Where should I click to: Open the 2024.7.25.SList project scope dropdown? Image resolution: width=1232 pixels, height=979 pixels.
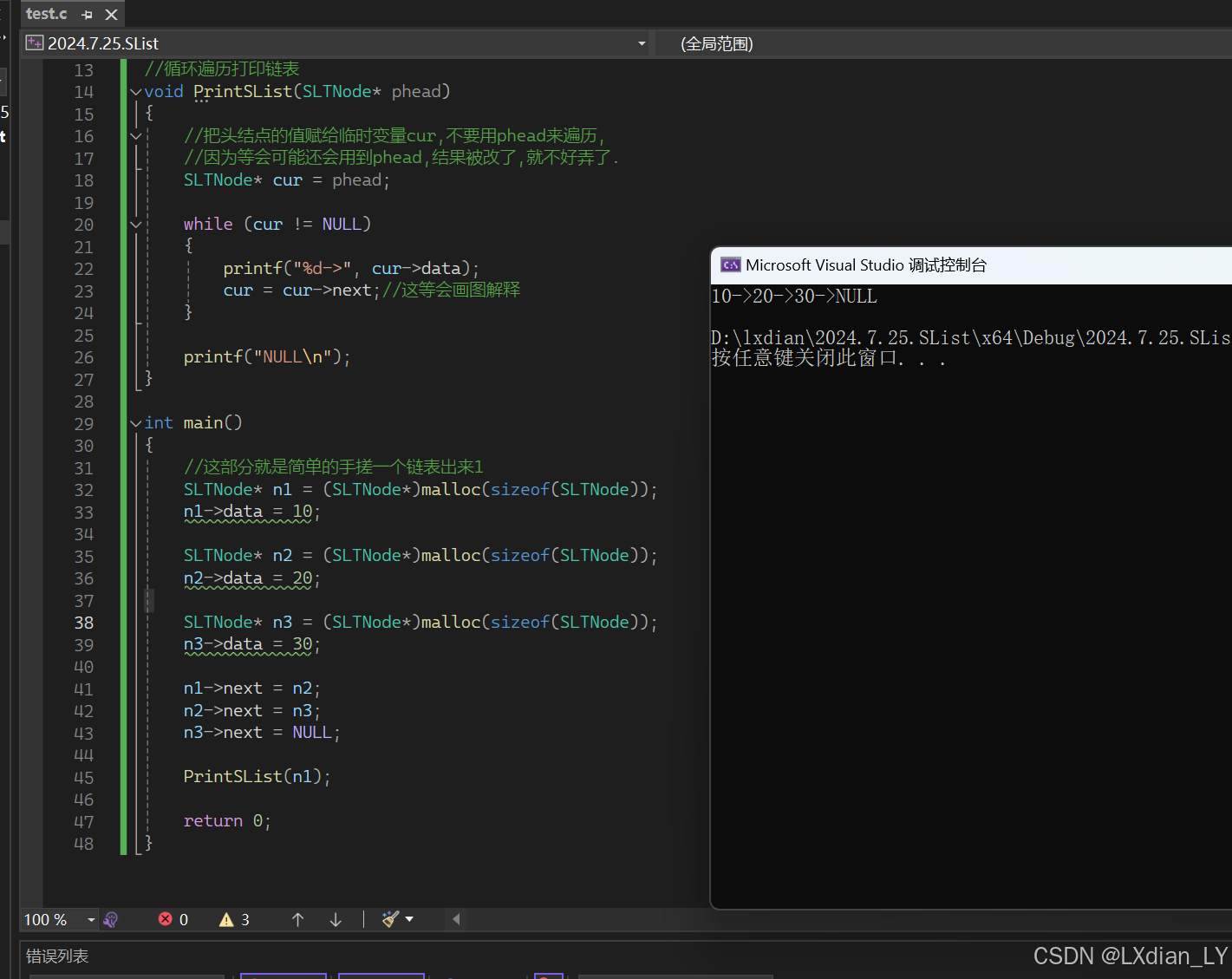[x=642, y=43]
